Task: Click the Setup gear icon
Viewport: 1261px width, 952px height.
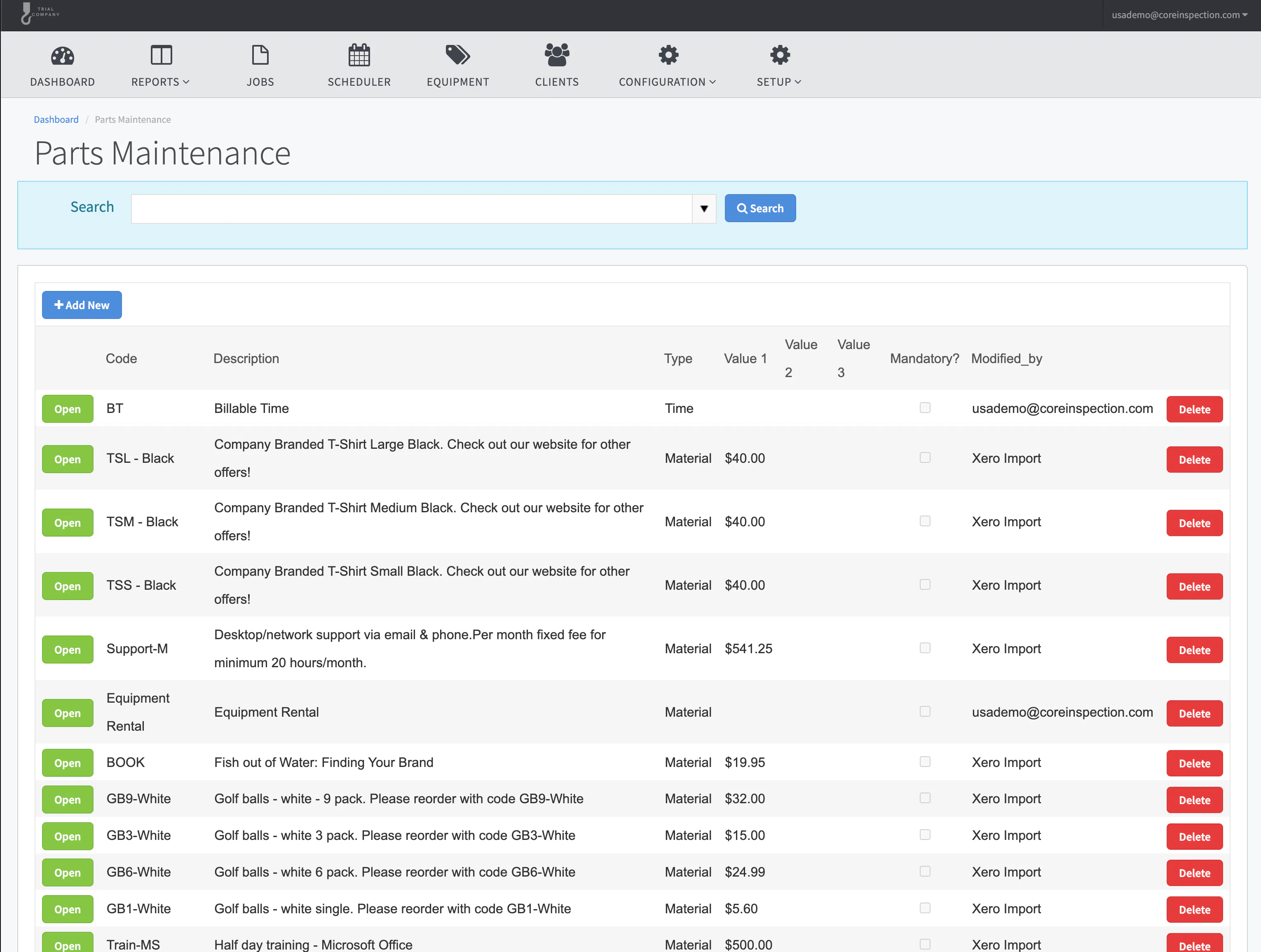Action: click(780, 55)
